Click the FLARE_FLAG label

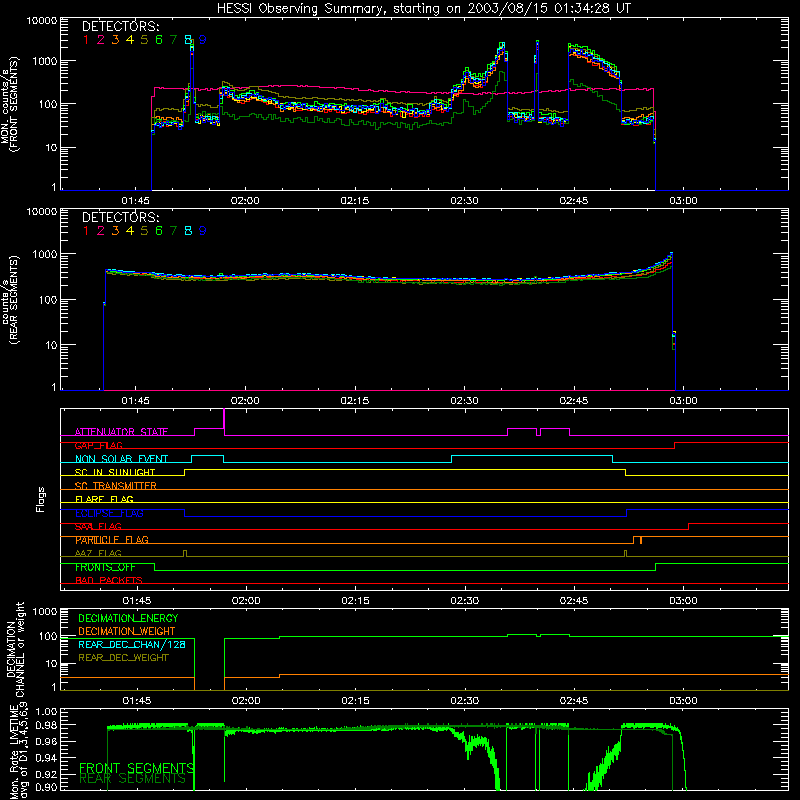[104, 499]
